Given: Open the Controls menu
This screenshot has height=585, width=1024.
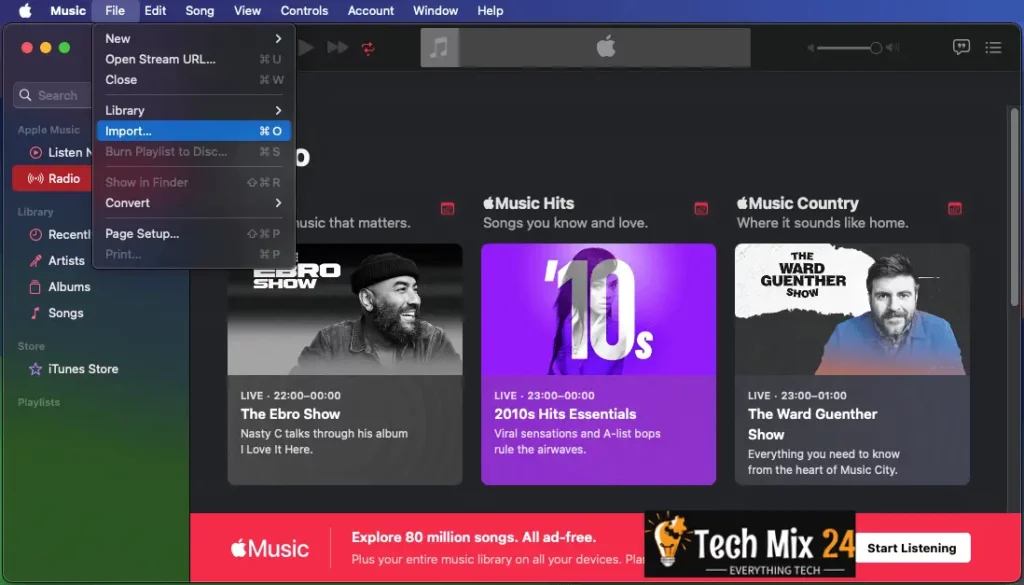Looking at the screenshot, I should [x=304, y=10].
